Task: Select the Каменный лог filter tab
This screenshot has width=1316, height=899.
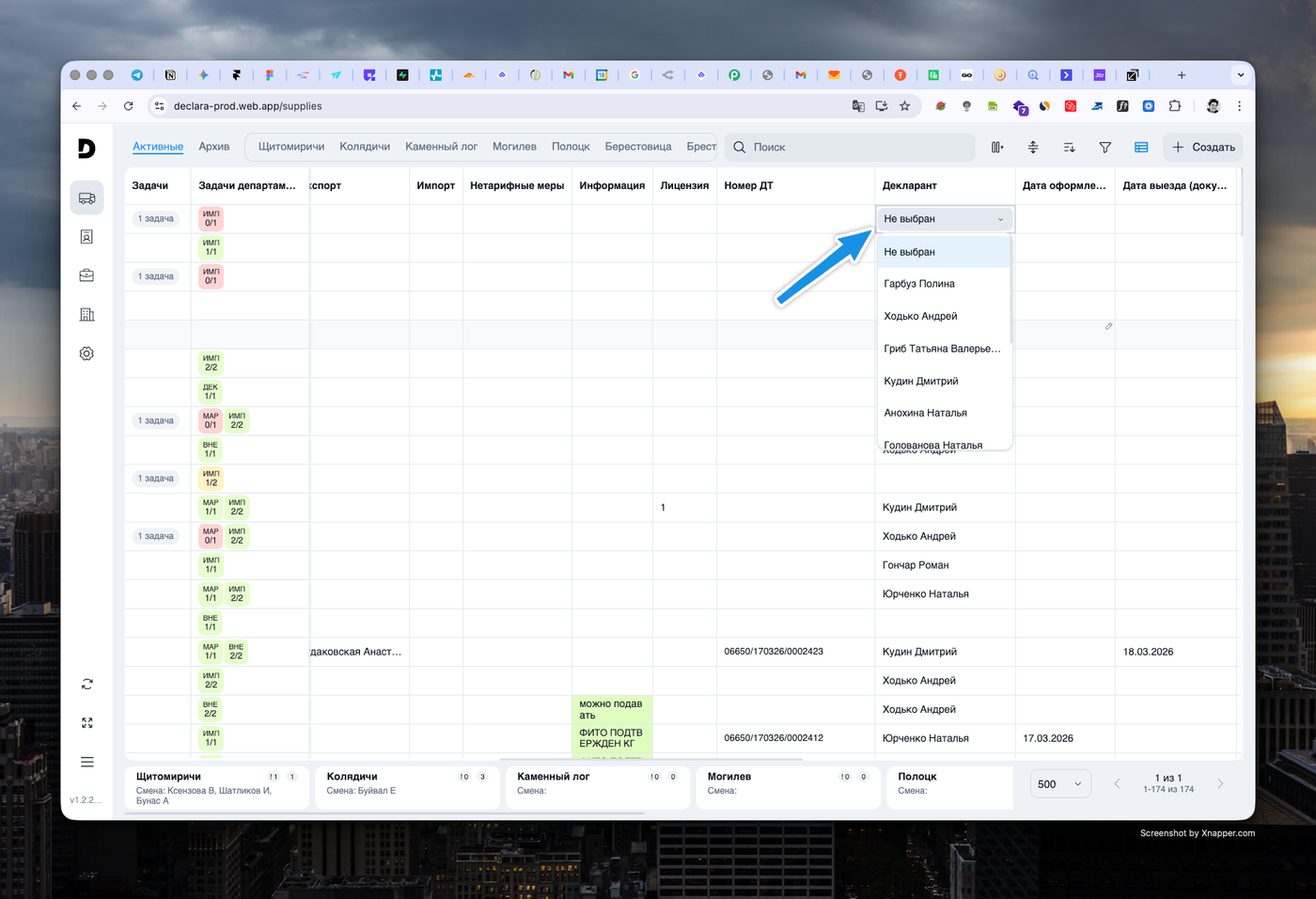Action: [442, 147]
